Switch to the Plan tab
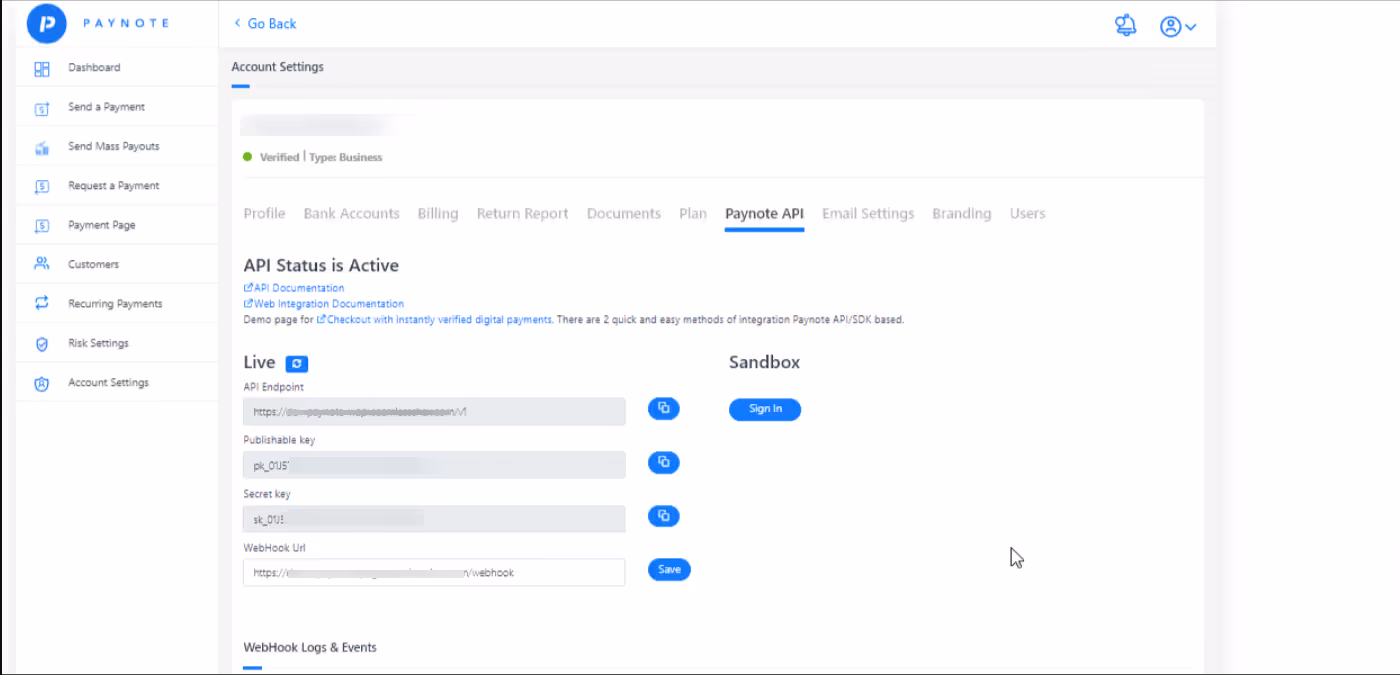 [x=693, y=214]
